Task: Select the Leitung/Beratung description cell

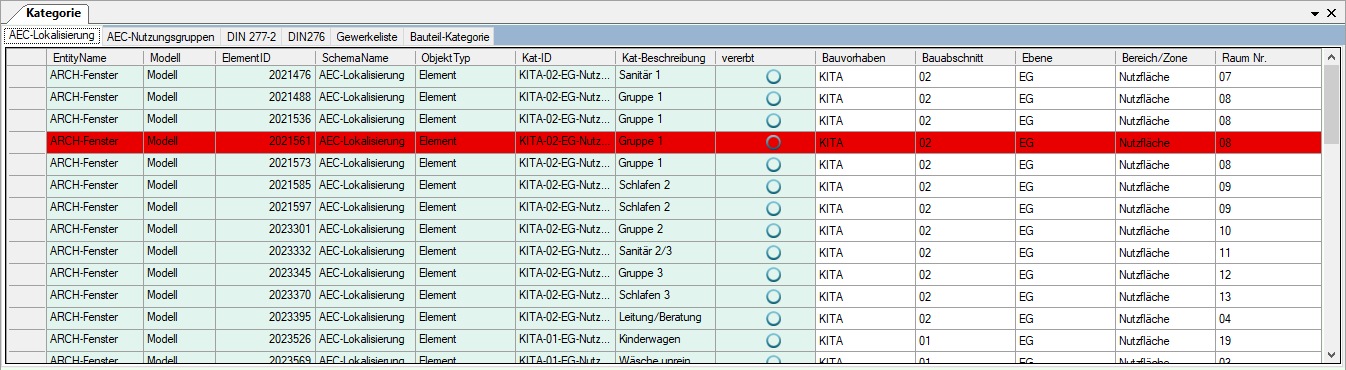Action: click(x=665, y=318)
